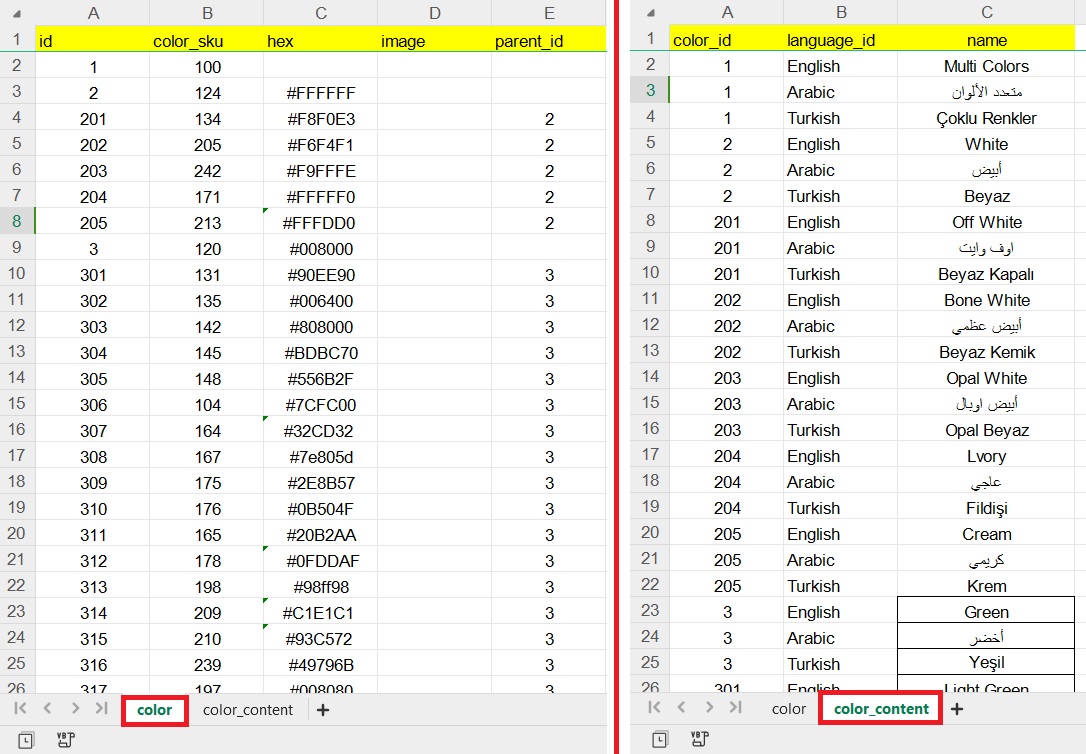1086x754 pixels.
Task: Select the active color tab in left pane
Action: (154, 710)
